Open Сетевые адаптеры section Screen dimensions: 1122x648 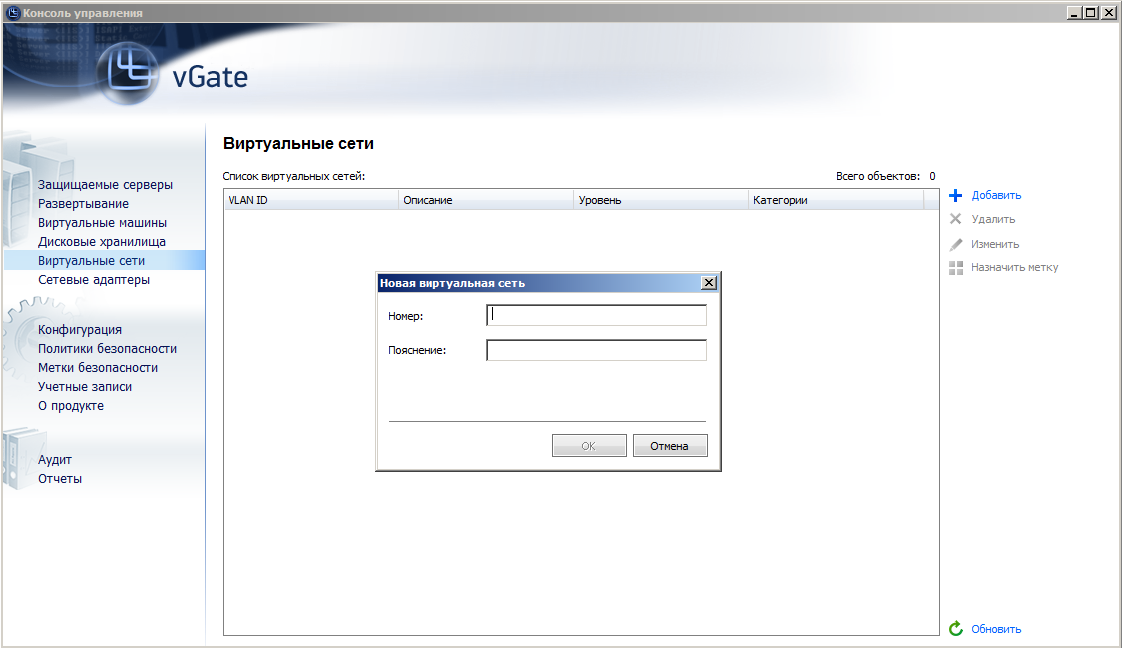coord(94,280)
